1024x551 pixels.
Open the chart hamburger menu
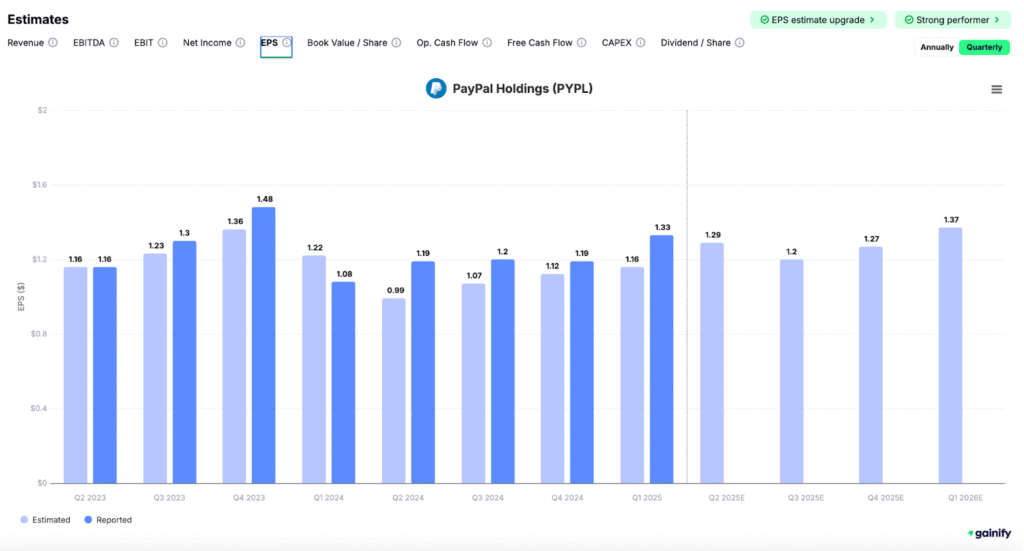(x=997, y=89)
